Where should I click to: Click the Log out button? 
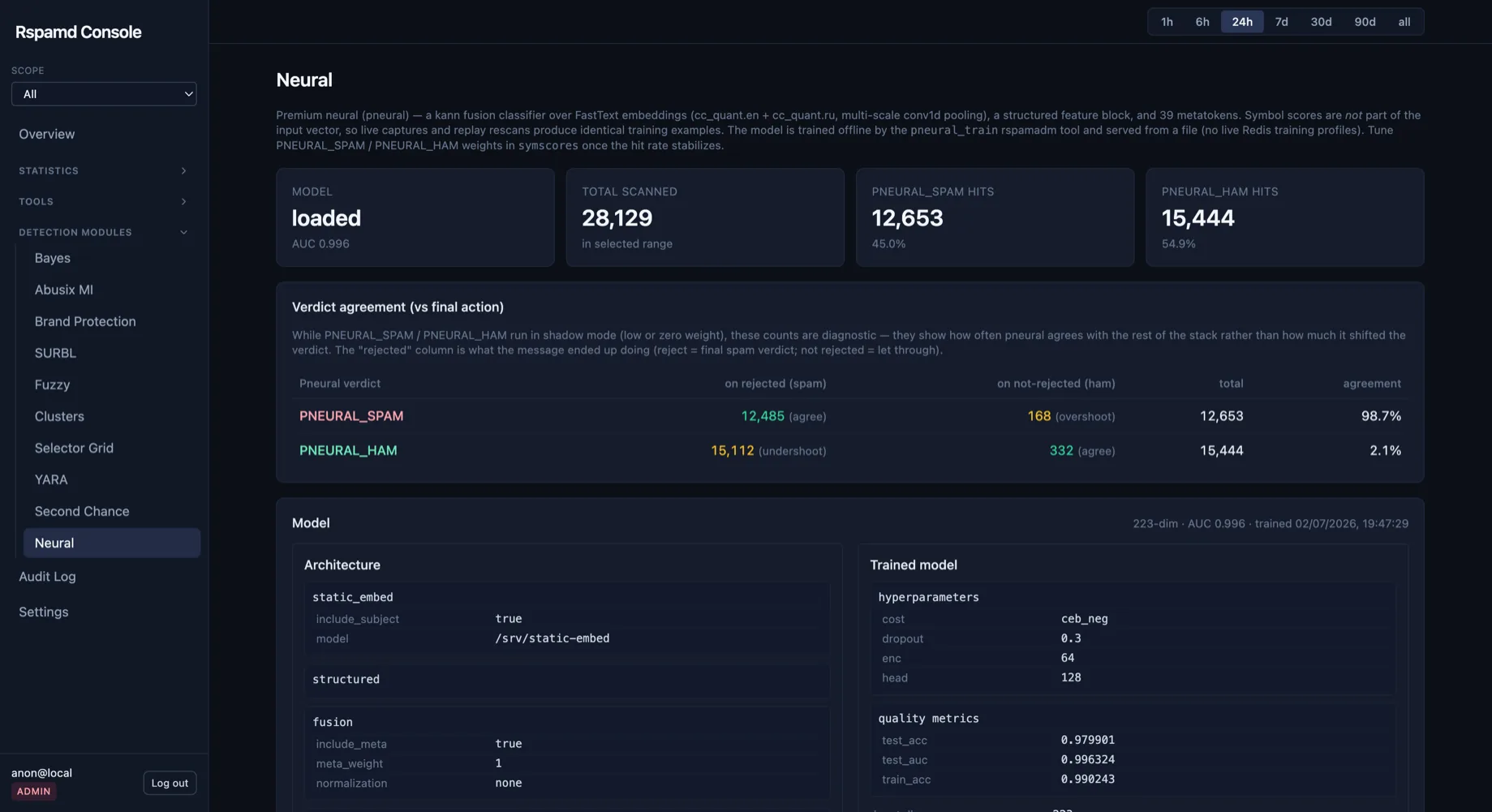(170, 783)
